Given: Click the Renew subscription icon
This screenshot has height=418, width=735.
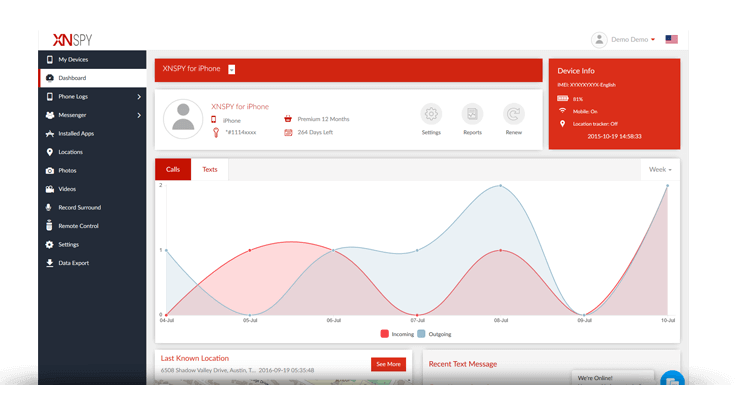Looking at the screenshot, I should tap(513, 114).
